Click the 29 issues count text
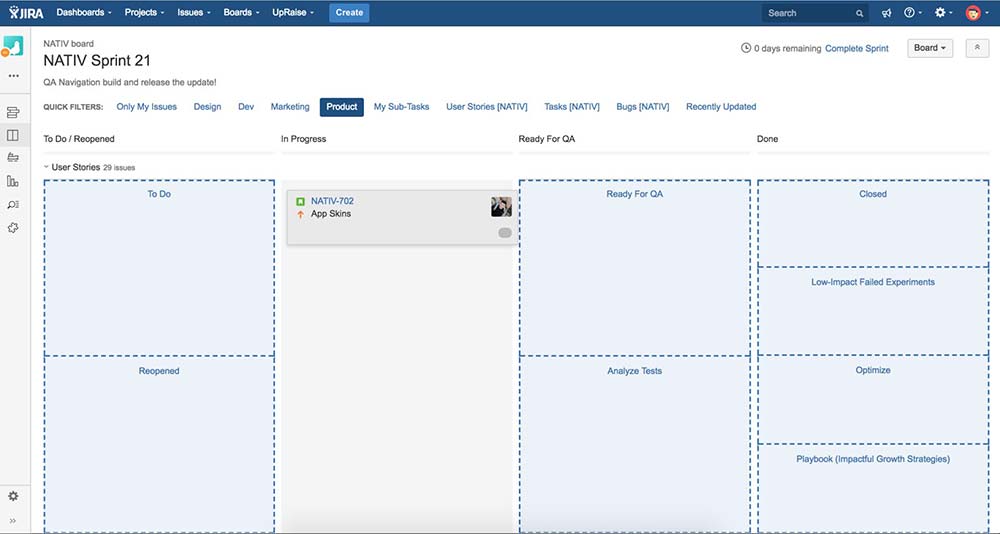The width and height of the screenshot is (1000, 534). coord(119,168)
